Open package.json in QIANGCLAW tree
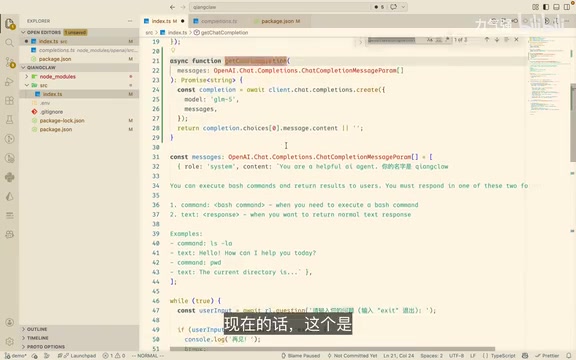Viewport: 576px width, 360px height. tap(79, 129)
